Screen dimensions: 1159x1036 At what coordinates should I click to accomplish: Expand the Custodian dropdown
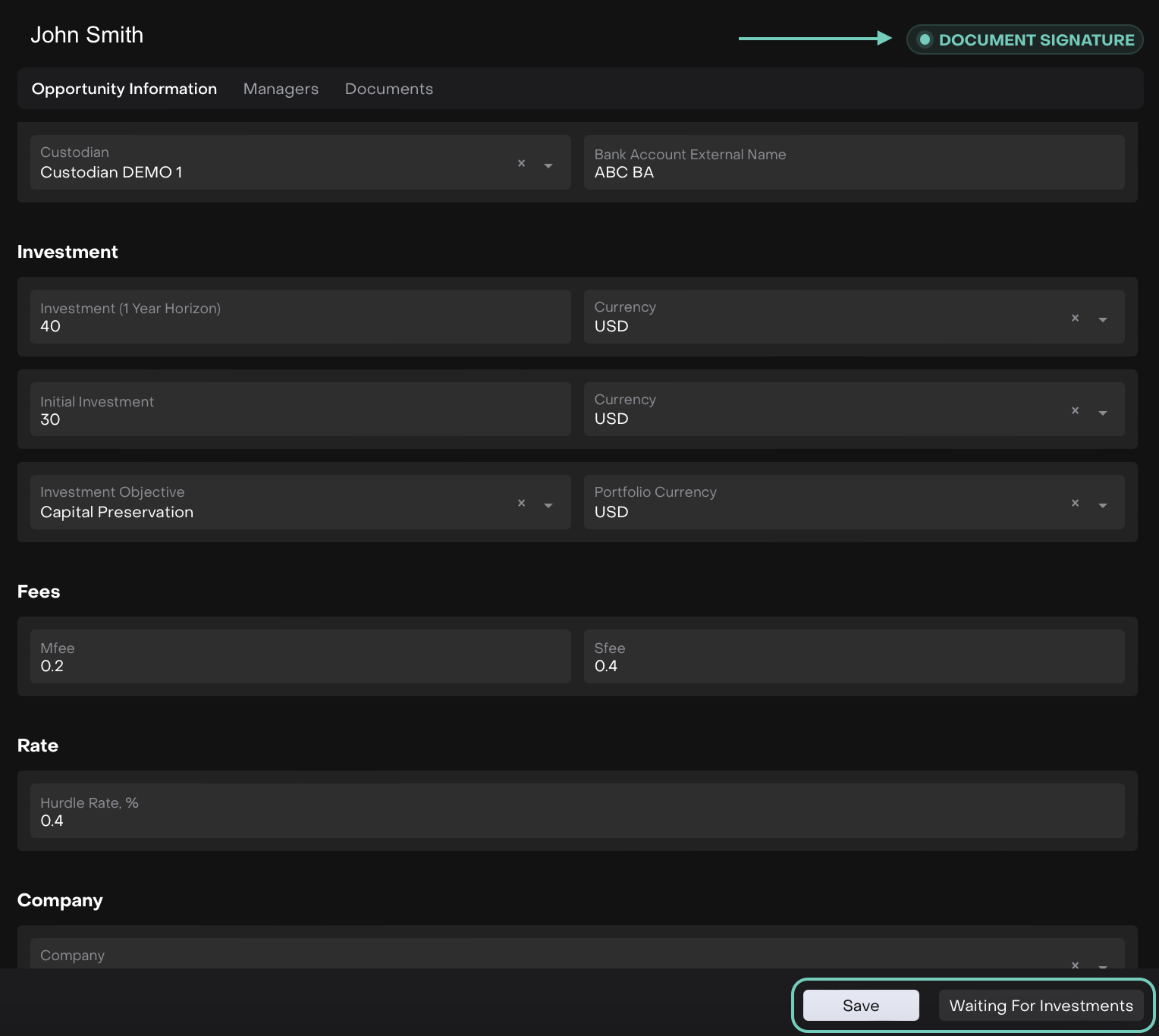coord(548,165)
